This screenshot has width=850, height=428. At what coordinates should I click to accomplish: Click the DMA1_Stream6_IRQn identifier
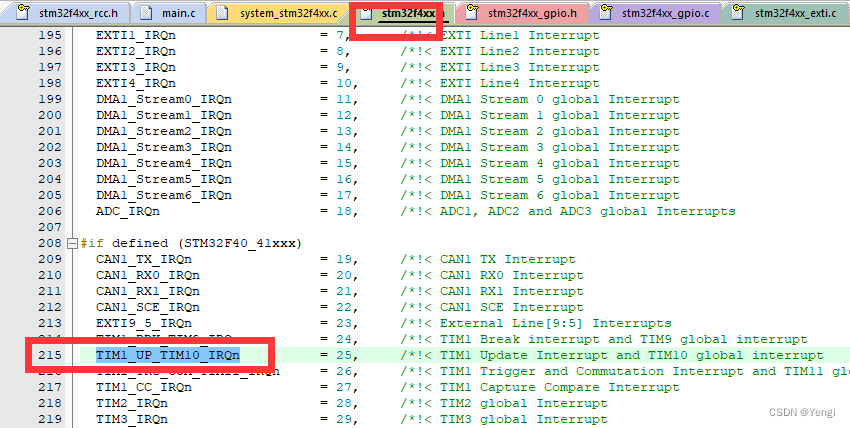pos(164,196)
